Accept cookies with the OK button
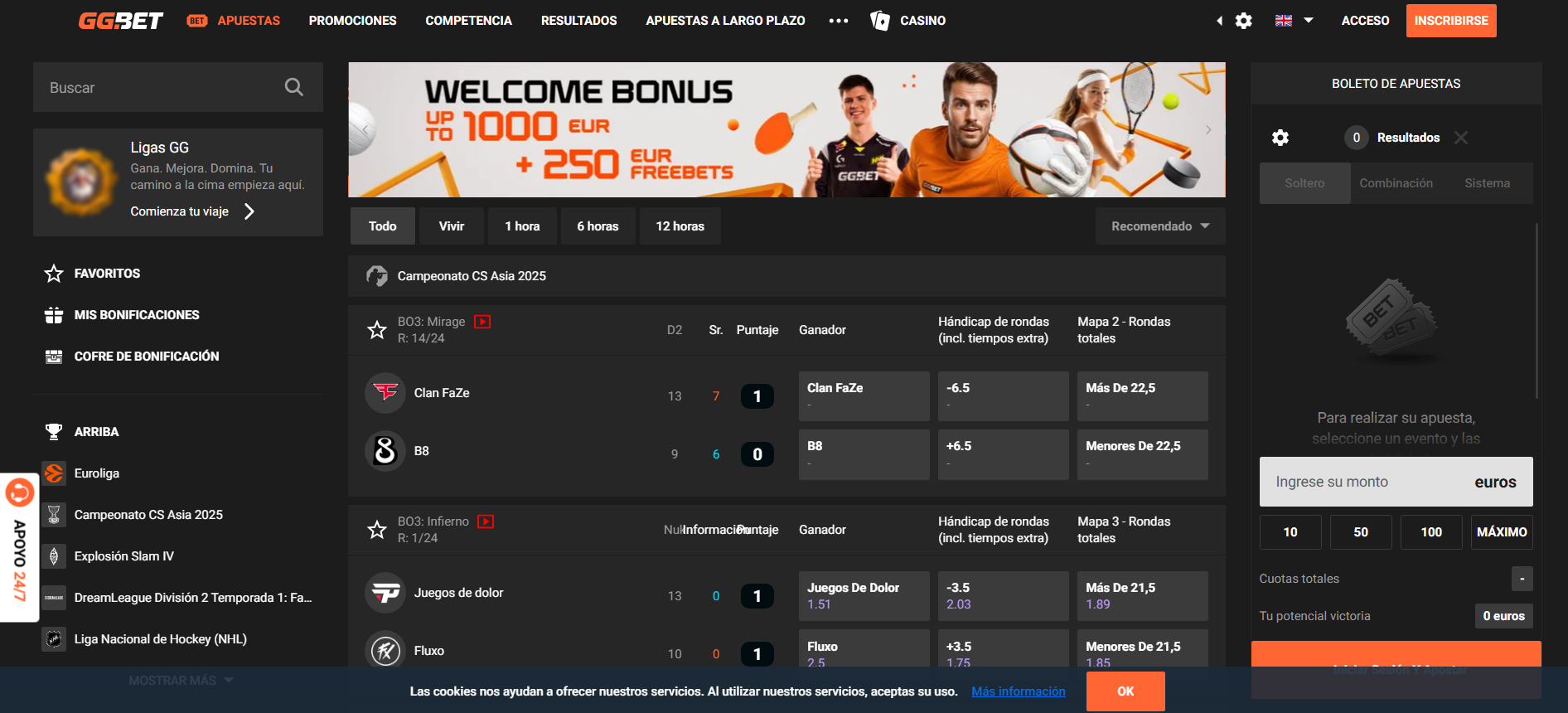This screenshot has height=713, width=1568. (x=1125, y=691)
